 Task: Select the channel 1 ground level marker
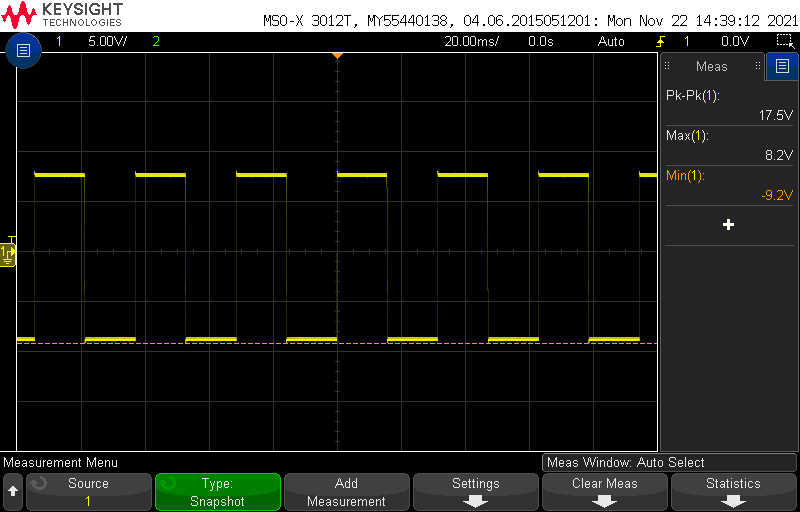click(x=9, y=255)
